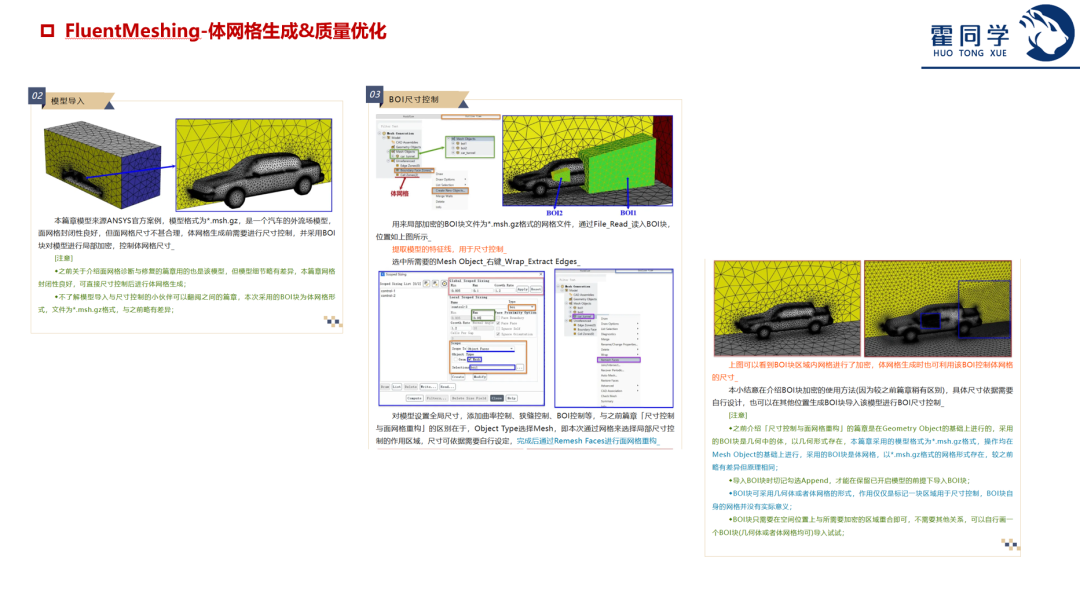Click the gray wind tunnel box image under 模型导入
Image resolution: width=1080 pixels, height=605 pixels.
coord(102,165)
